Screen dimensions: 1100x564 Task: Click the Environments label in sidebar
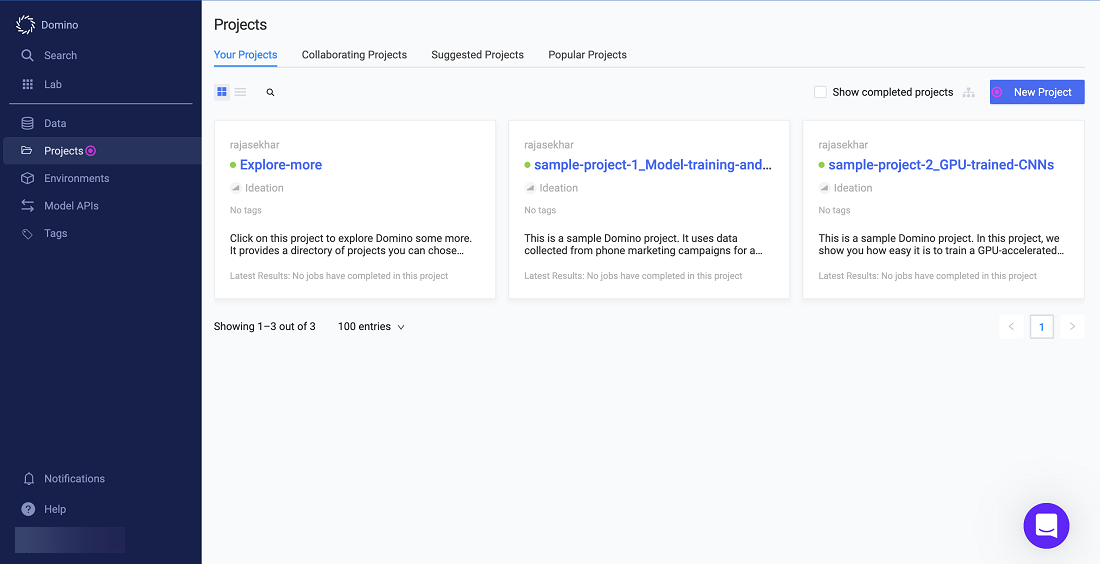[76, 178]
